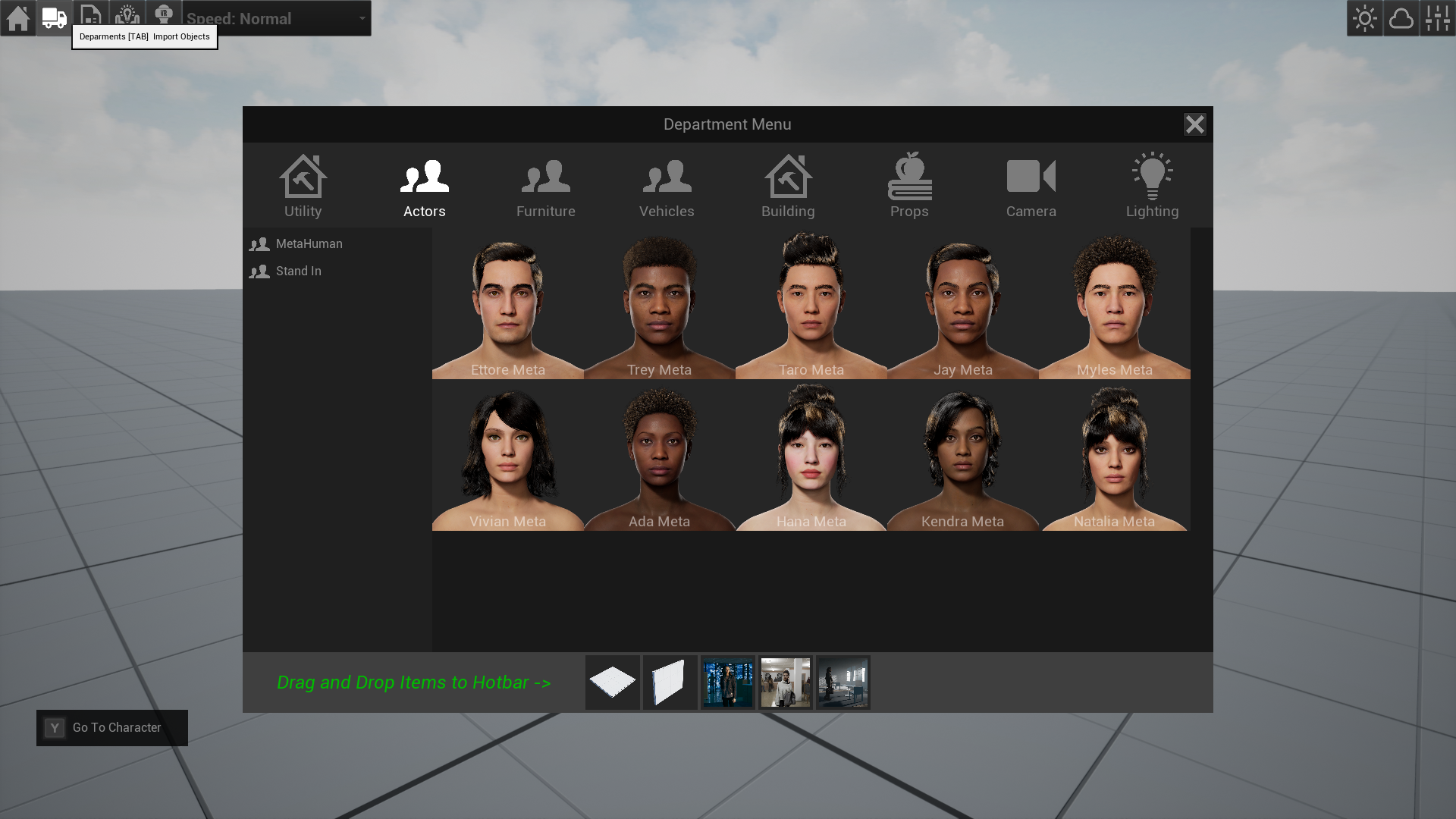Viewport: 1456px width, 819px height.
Task: Click the Go To Character button
Action: click(x=112, y=728)
